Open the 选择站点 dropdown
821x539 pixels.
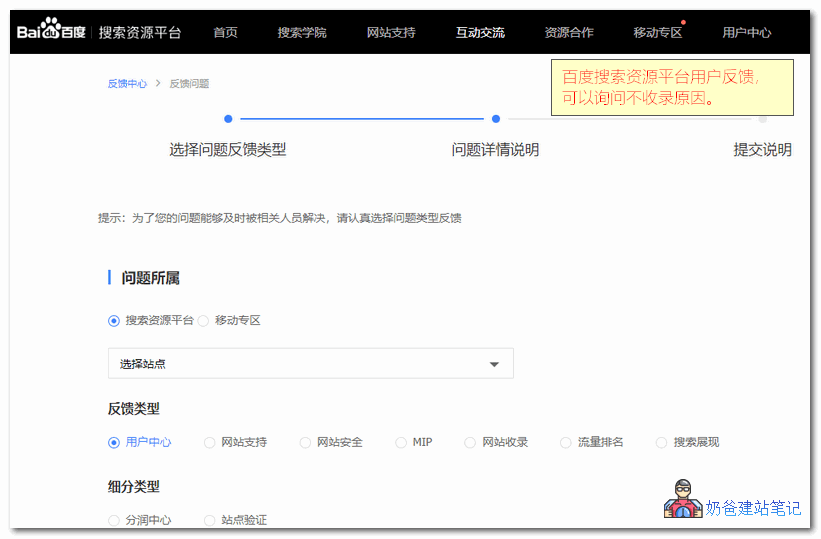pos(310,364)
